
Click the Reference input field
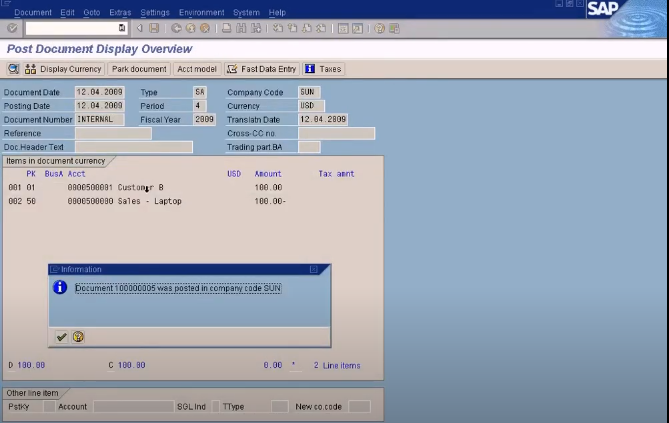(x=113, y=133)
